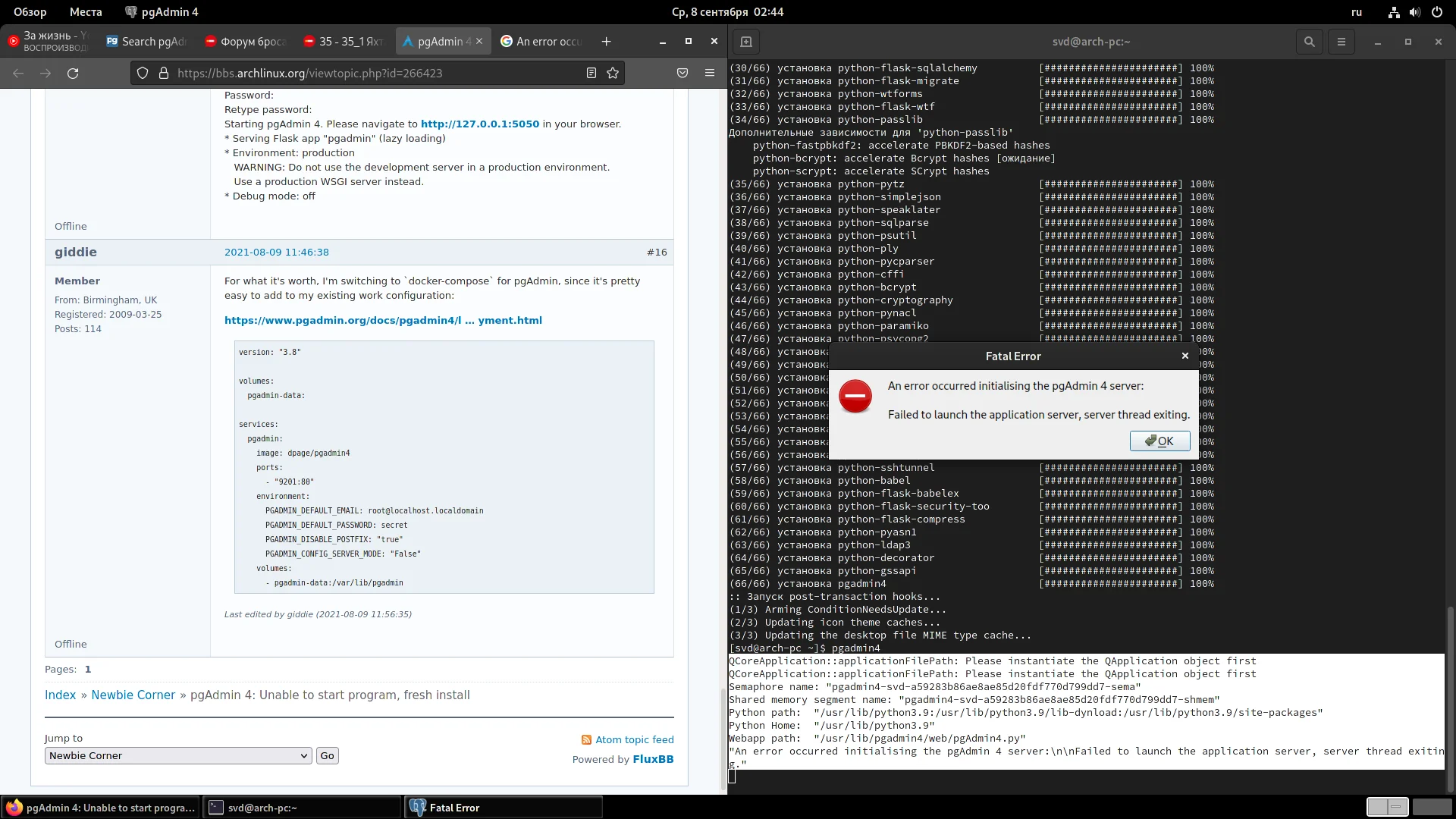Open the Pocket save icon

click(x=682, y=74)
